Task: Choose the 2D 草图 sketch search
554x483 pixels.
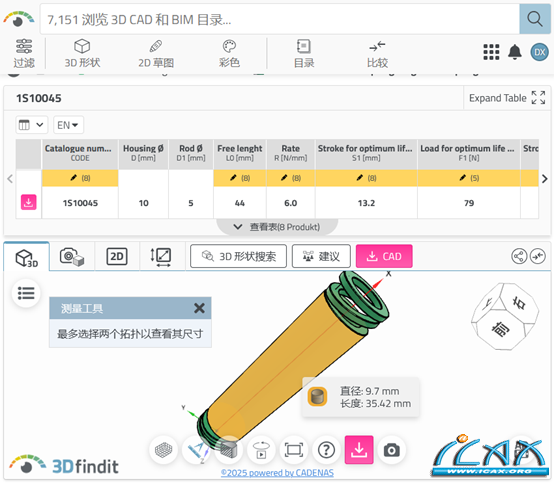Action: pyautogui.click(x=156, y=53)
